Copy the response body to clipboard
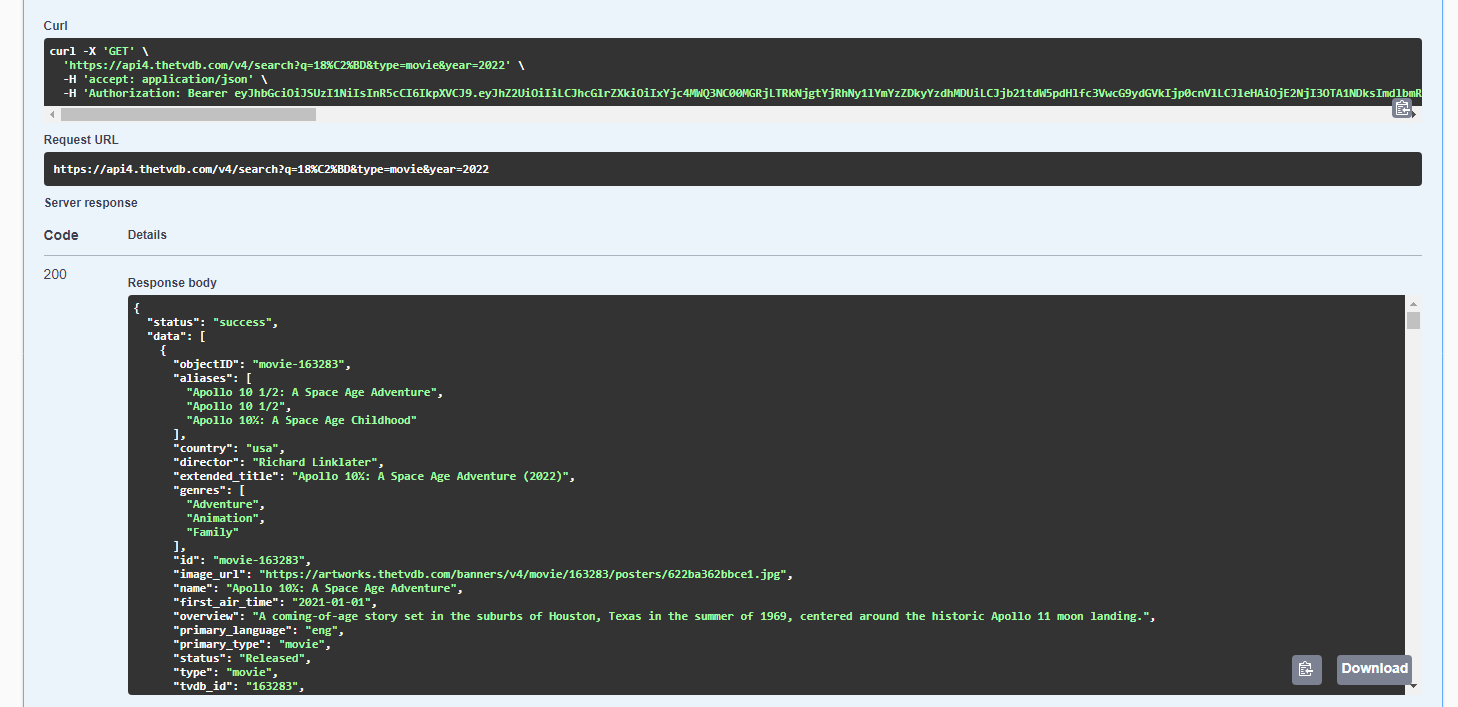This screenshot has width=1458, height=707. click(1306, 669)
